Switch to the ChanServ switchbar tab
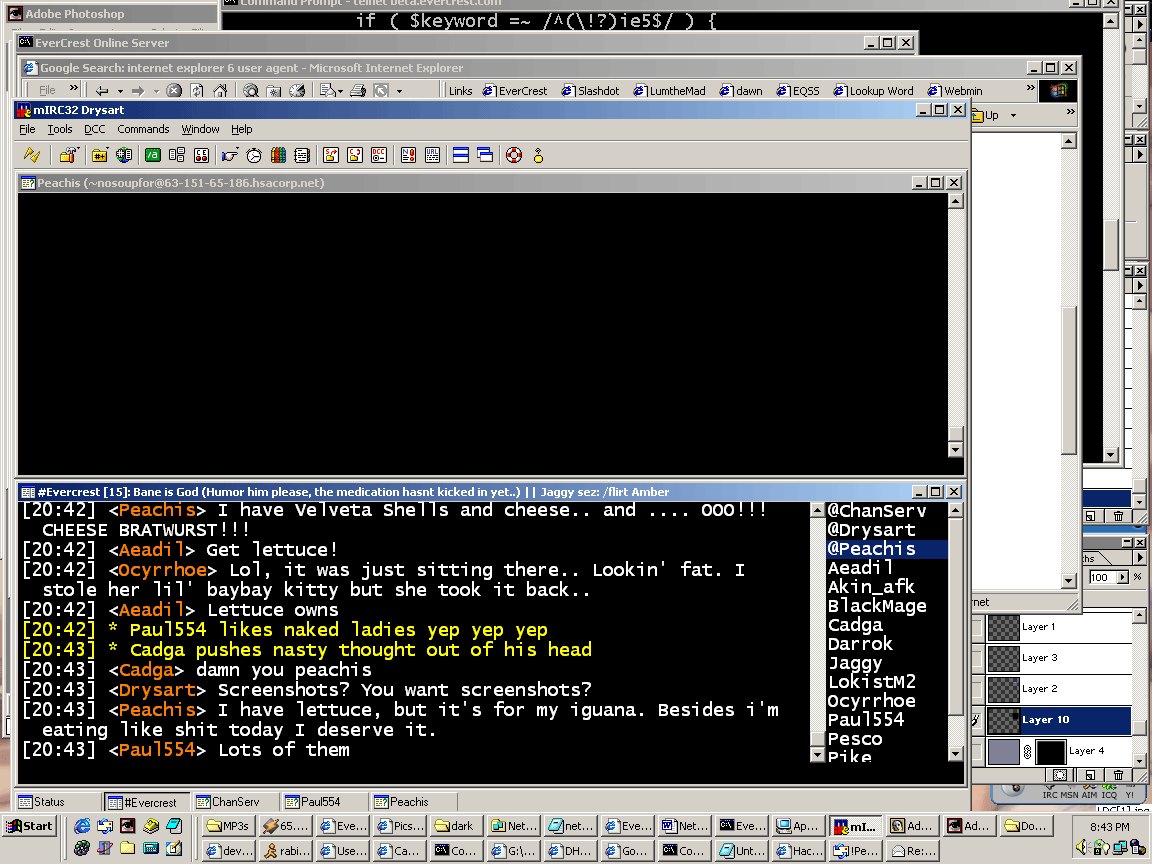1152x864 pixels. coord(234,802)
